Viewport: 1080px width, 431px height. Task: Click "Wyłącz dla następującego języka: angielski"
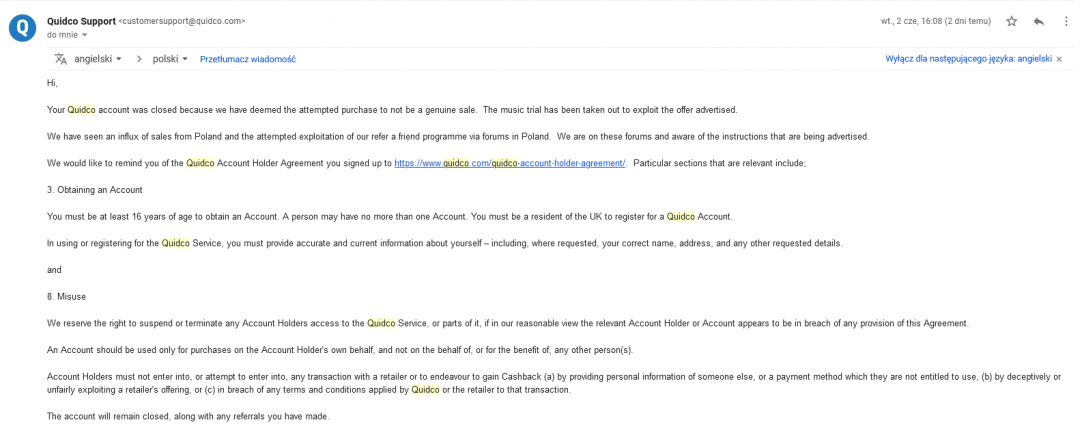pyautogui.click(x=968, y=59)
